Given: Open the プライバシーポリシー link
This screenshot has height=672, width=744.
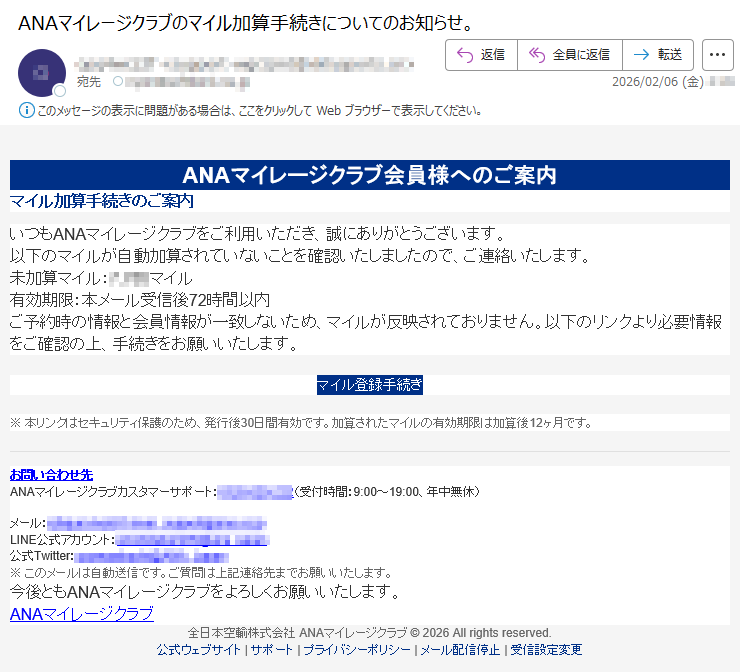Looking at the screenshot, I should [x=356, y=649].
